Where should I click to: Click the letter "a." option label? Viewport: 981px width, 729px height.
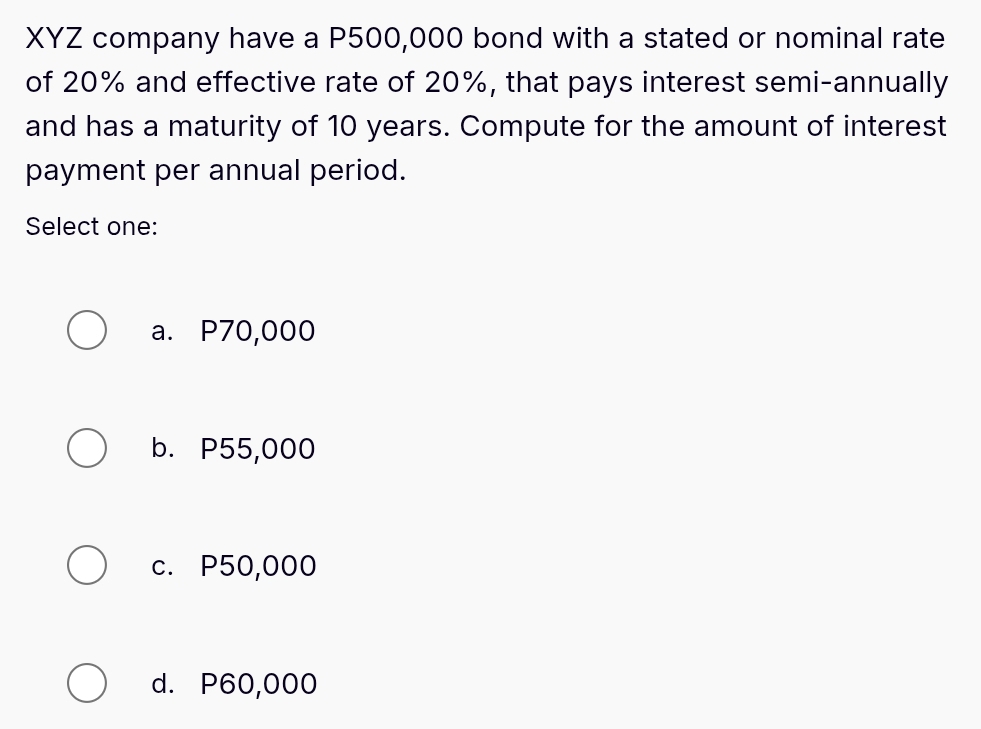pyautogui.click(x=163, y=331)
